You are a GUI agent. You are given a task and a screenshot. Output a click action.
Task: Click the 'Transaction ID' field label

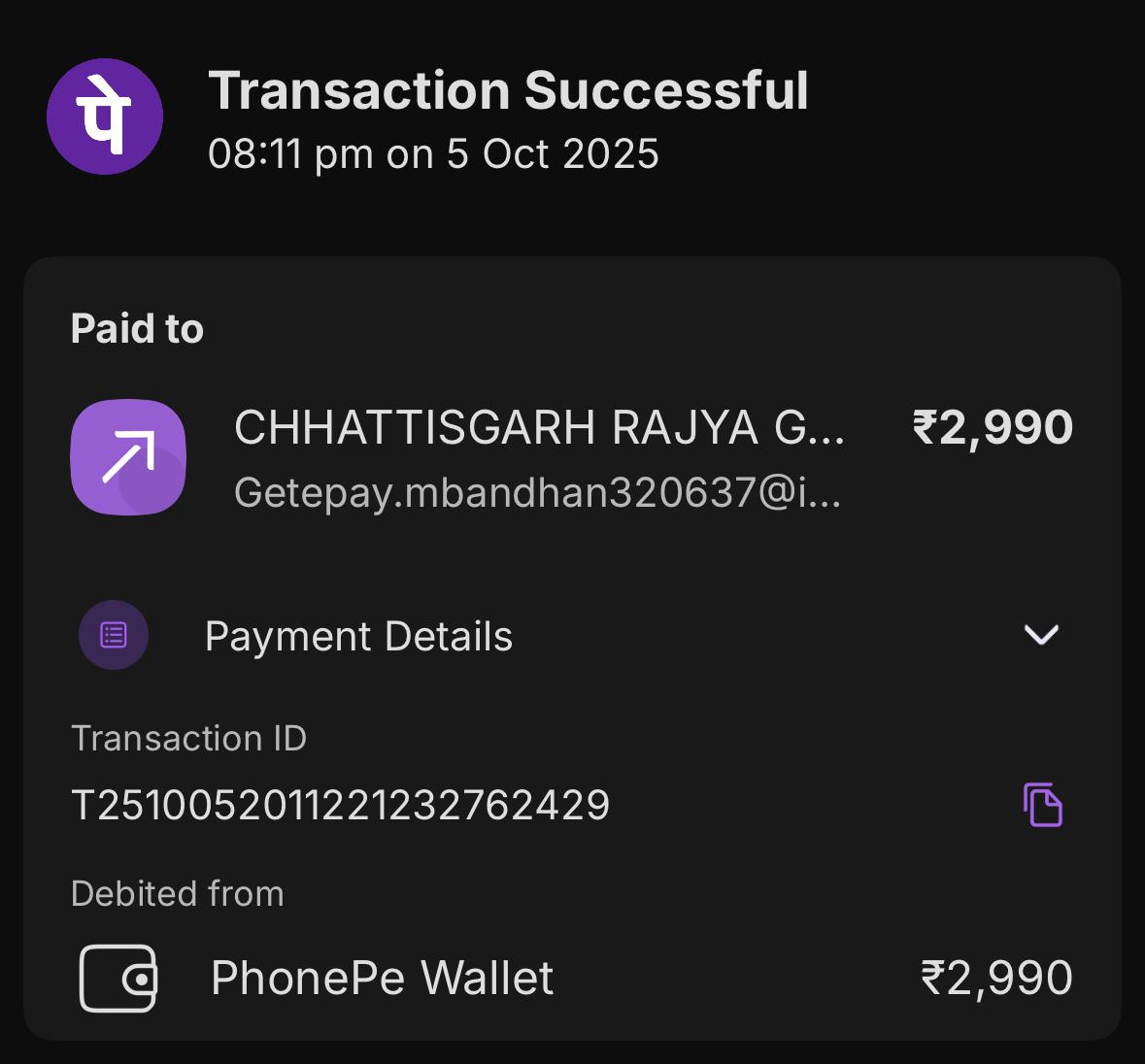pyautogui.click(x=188, y=739)
